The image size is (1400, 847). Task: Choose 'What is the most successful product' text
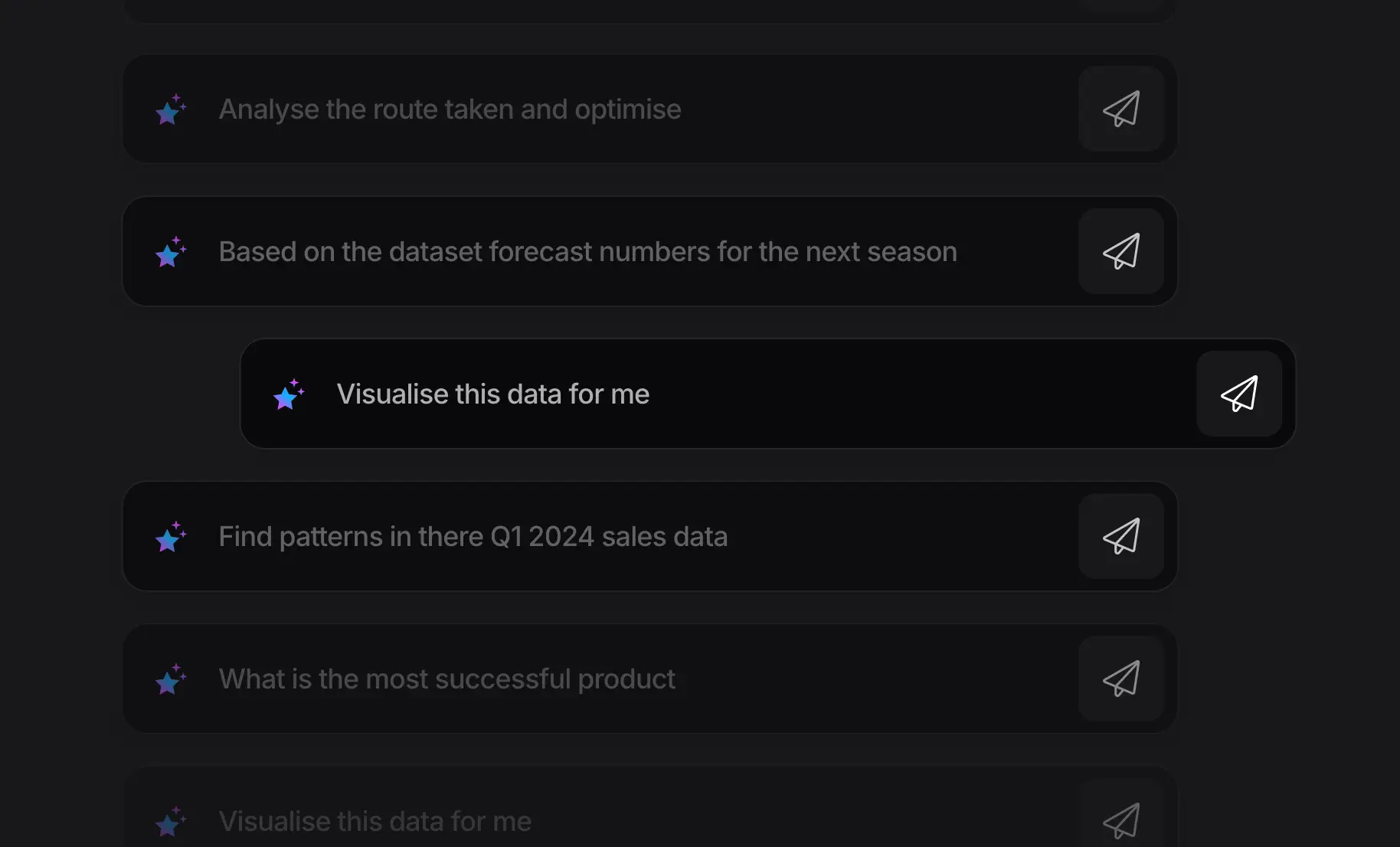447,679
